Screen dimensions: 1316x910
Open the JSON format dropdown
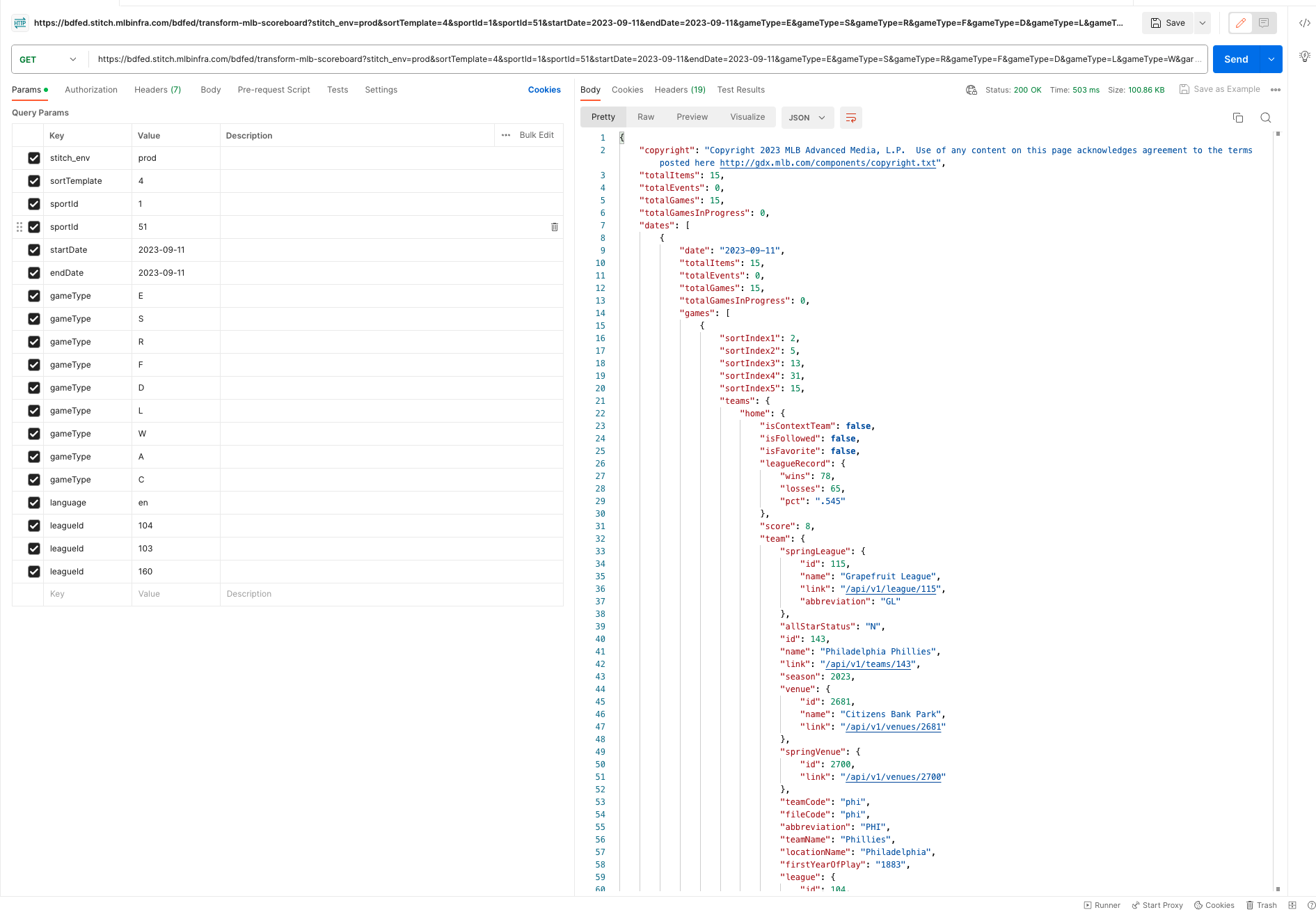(x=807, y=118)
